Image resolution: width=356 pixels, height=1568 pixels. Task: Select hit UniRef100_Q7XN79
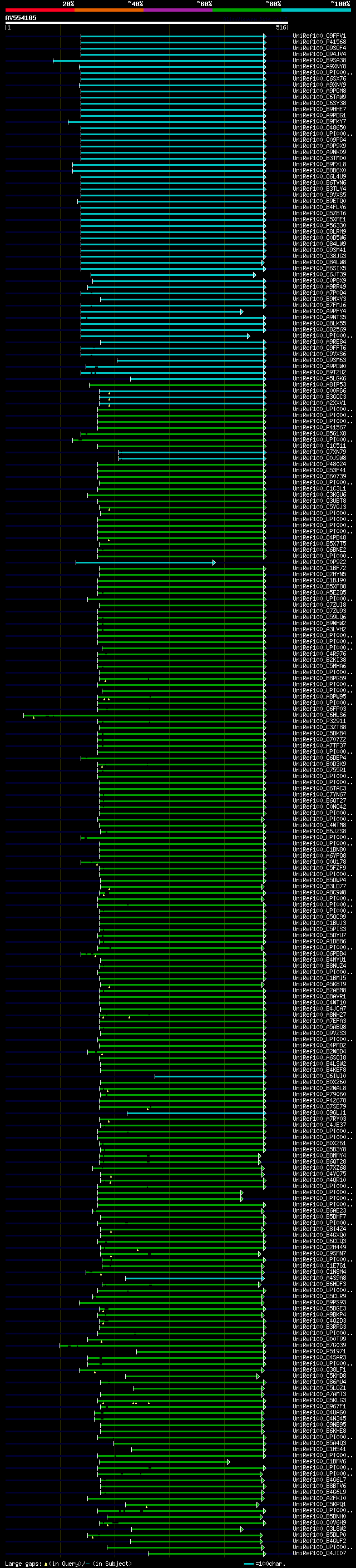(x=319, y=452)
